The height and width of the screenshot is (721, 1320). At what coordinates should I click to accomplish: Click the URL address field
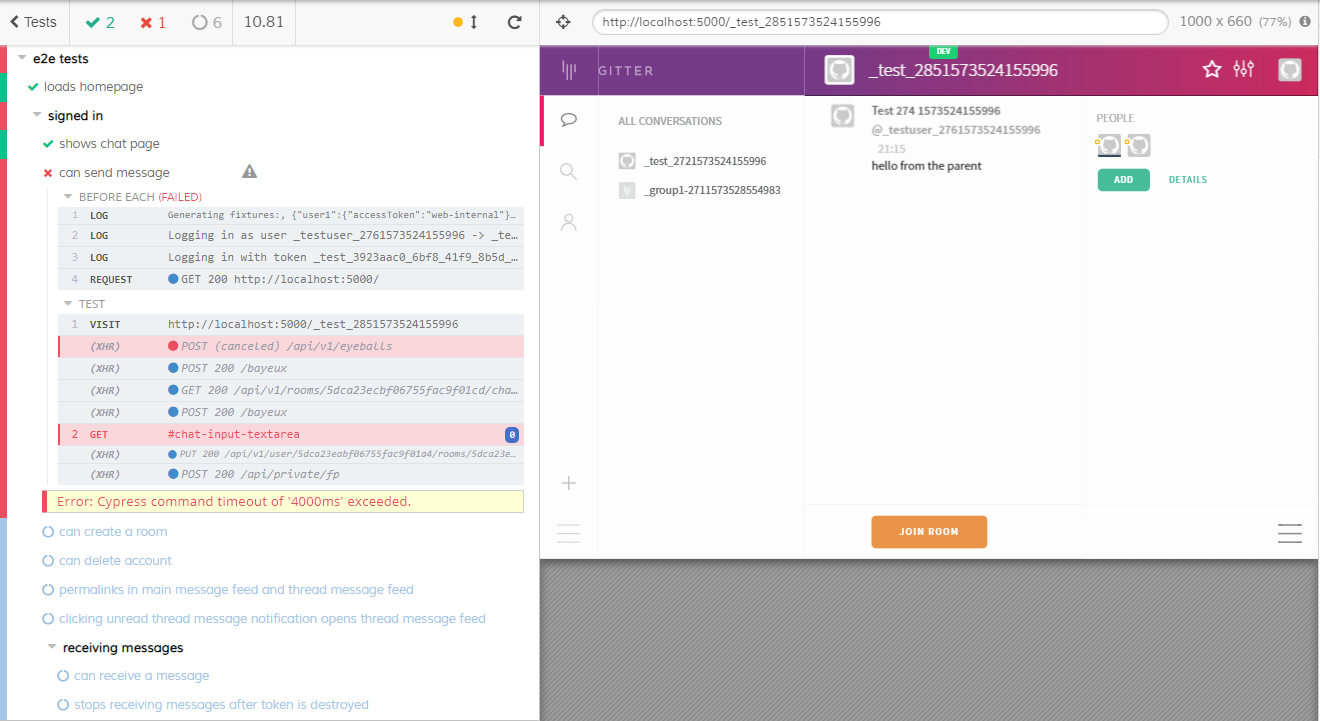[880, 22]
